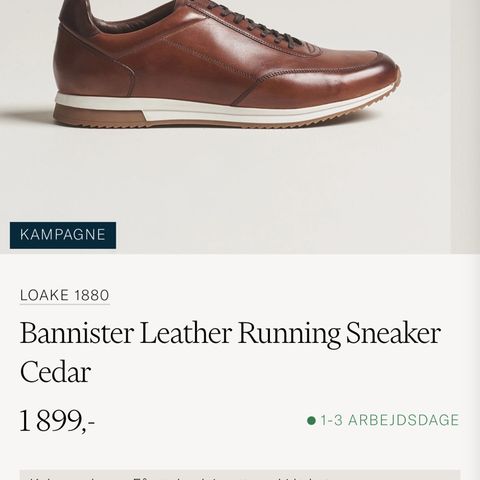Viewport: 480px width, 480px height.
Task: Click the sneaker's white midsole stripe
Action: coord(227,108)
